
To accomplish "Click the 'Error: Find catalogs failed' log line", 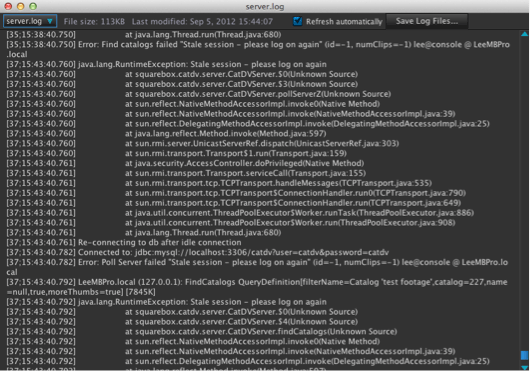I will coord(258,49).
